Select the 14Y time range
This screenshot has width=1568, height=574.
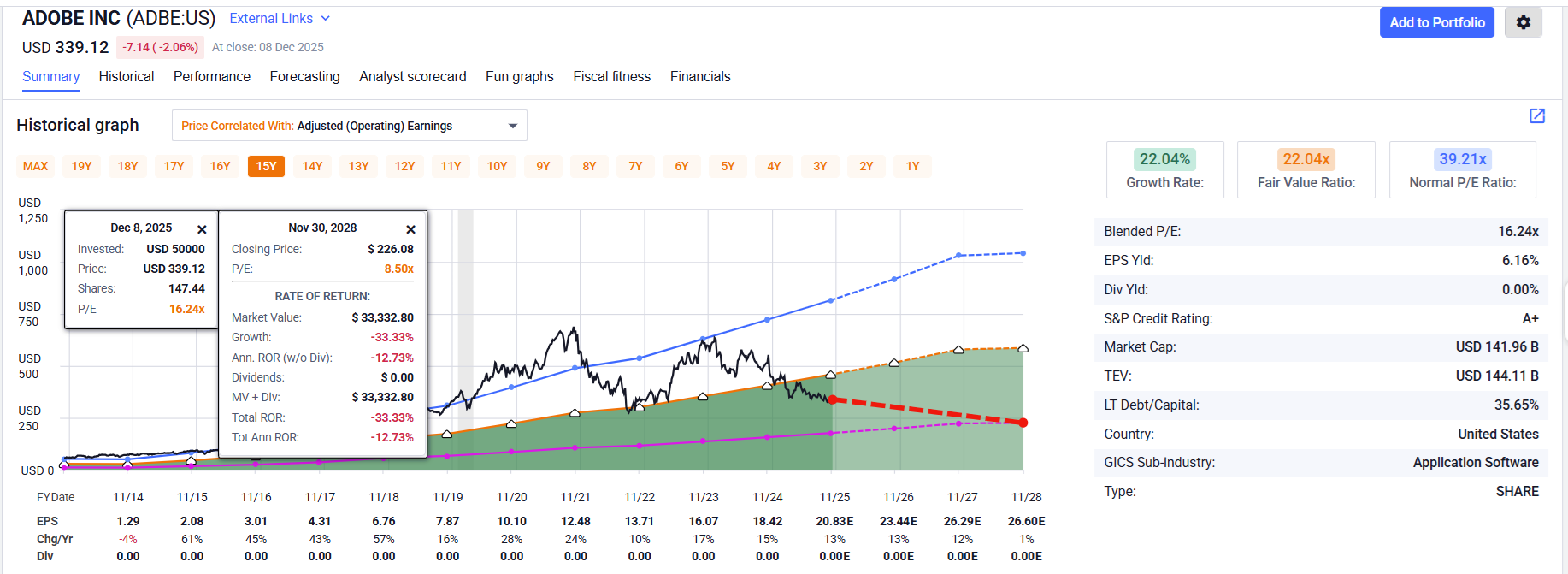[313, 166]
